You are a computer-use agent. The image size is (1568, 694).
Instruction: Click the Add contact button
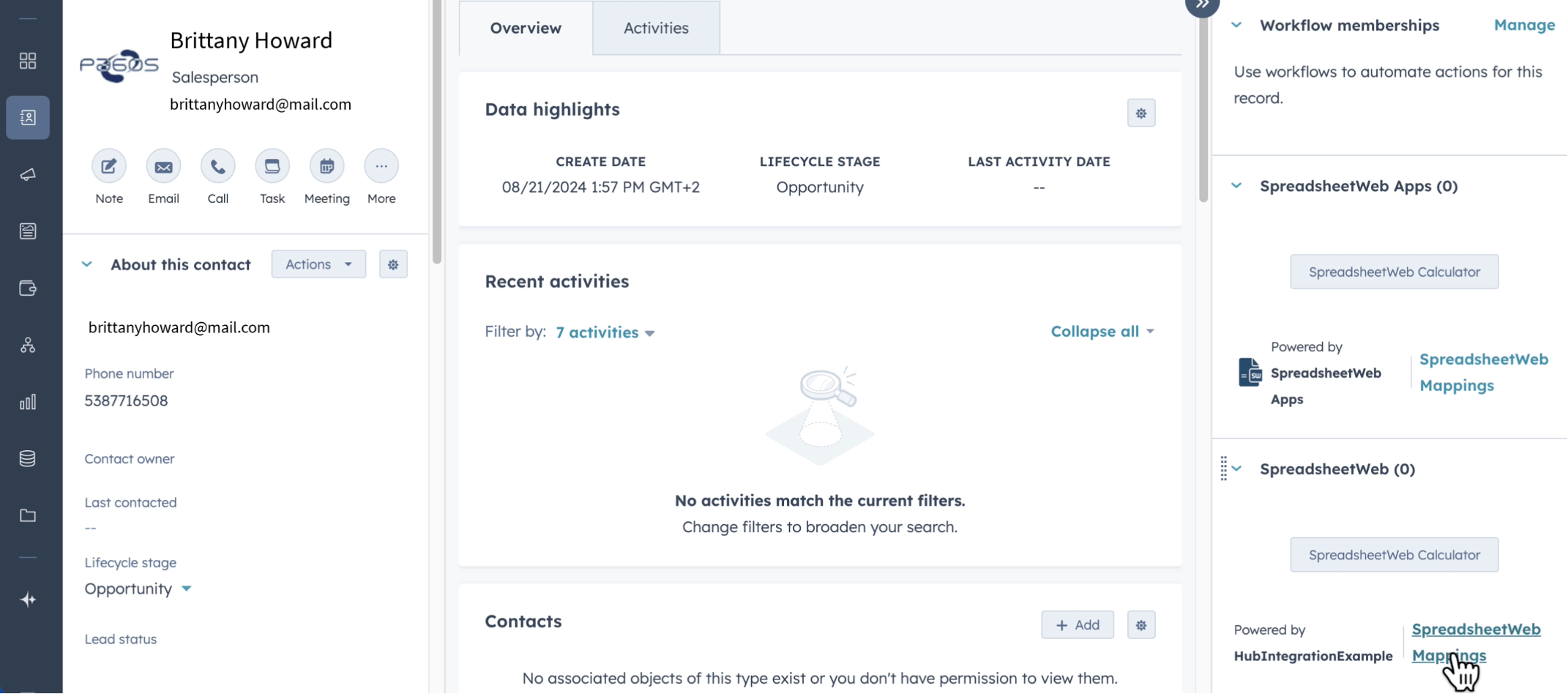[x=1078, y=625]
